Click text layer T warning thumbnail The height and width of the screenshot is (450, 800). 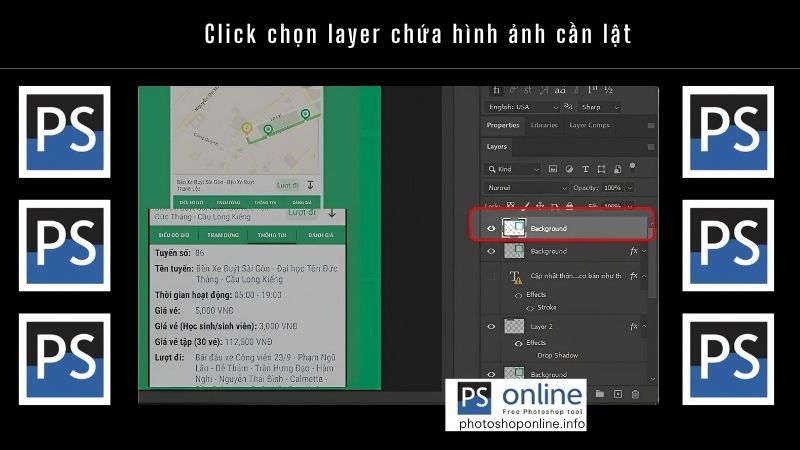515,277
